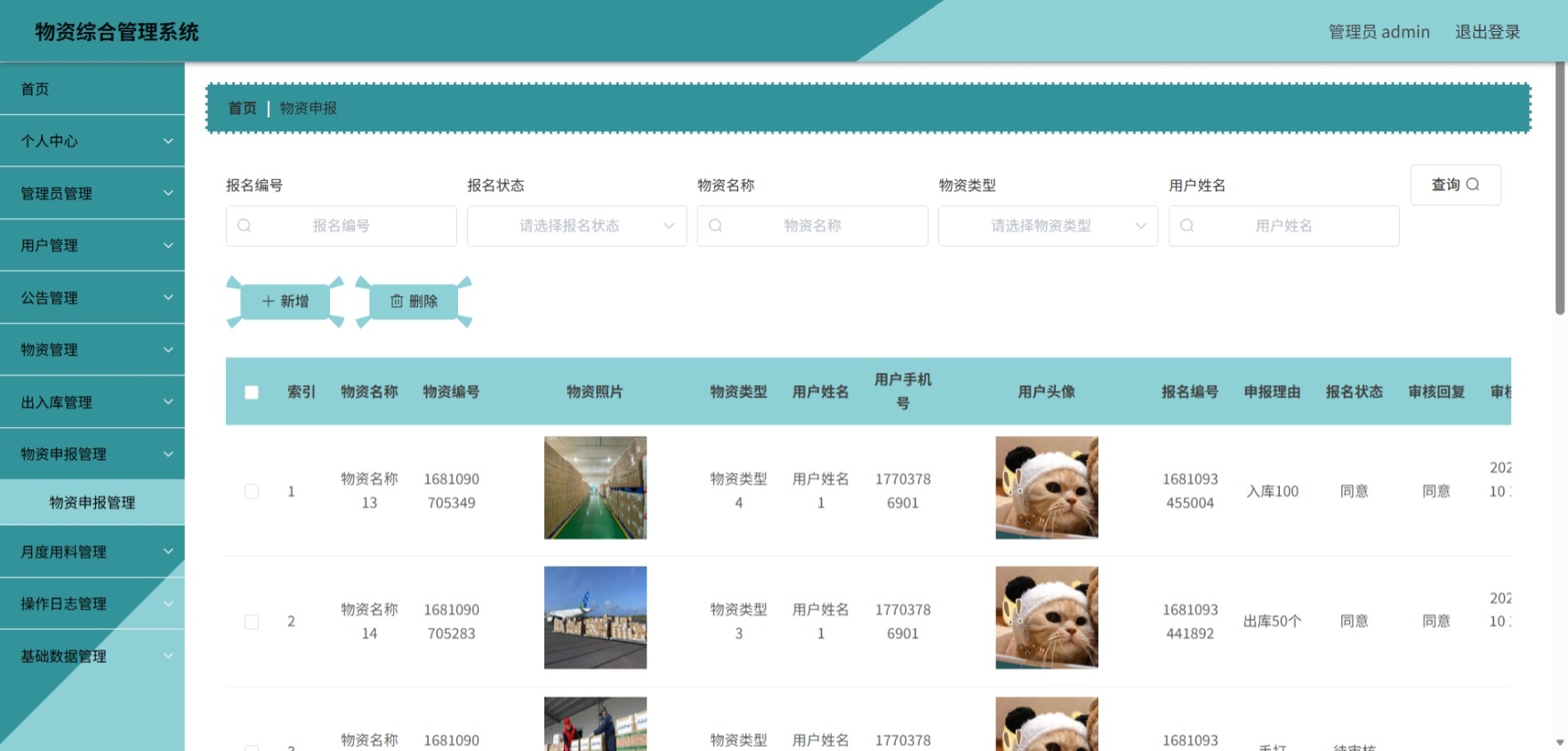Open cat avatar thumbnail in row 2
Viewport: 1568px width, 751px height.
point(1047,618)
